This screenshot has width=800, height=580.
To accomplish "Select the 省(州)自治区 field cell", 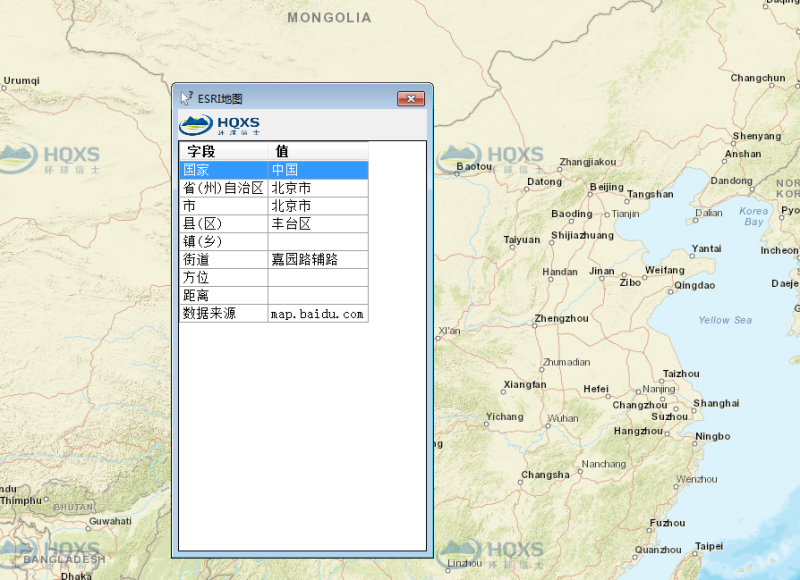I will tap(223, 188).
